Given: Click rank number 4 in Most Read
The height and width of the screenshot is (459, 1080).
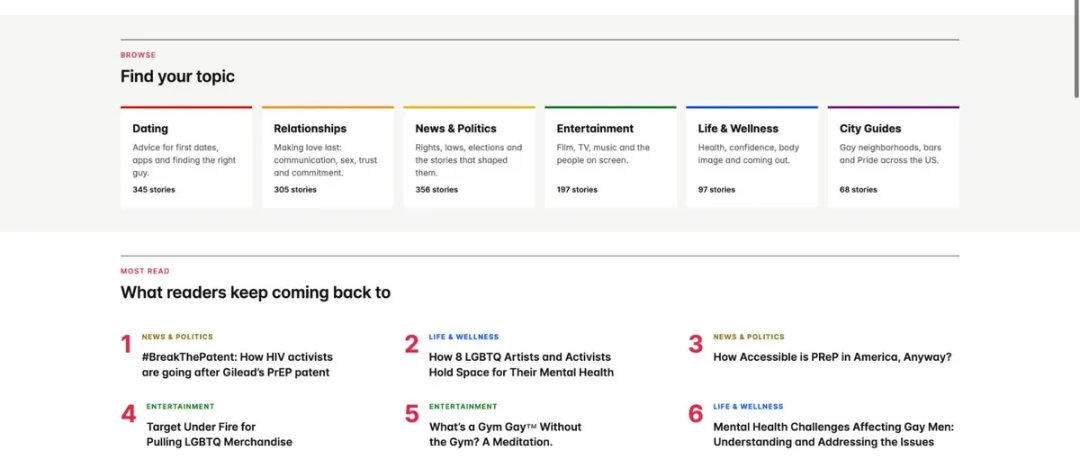Looking at the screenshot, I should pyautogui.click(x=129, y=414).
